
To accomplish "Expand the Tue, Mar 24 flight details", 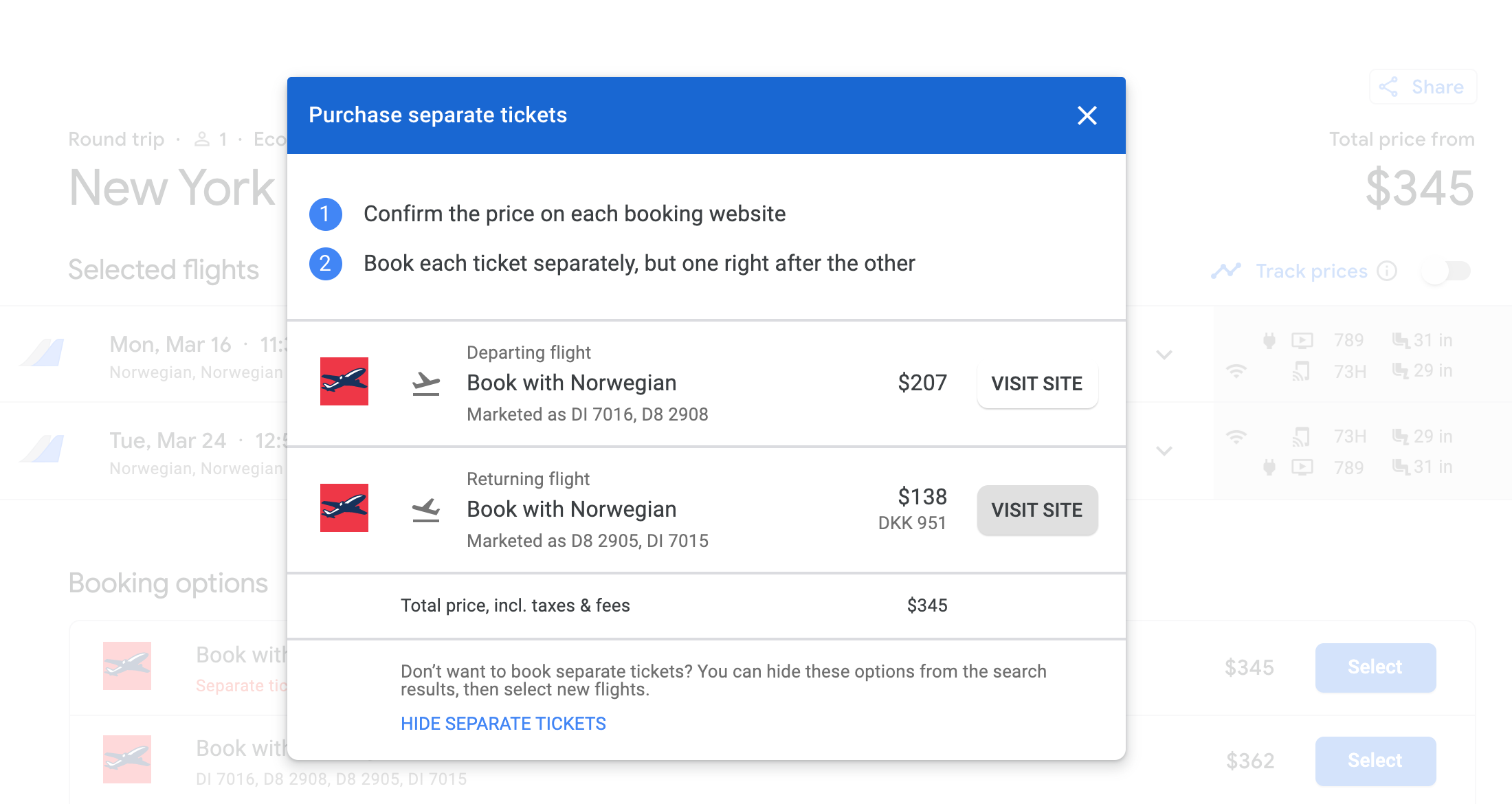I will [x=1164, y=451].
